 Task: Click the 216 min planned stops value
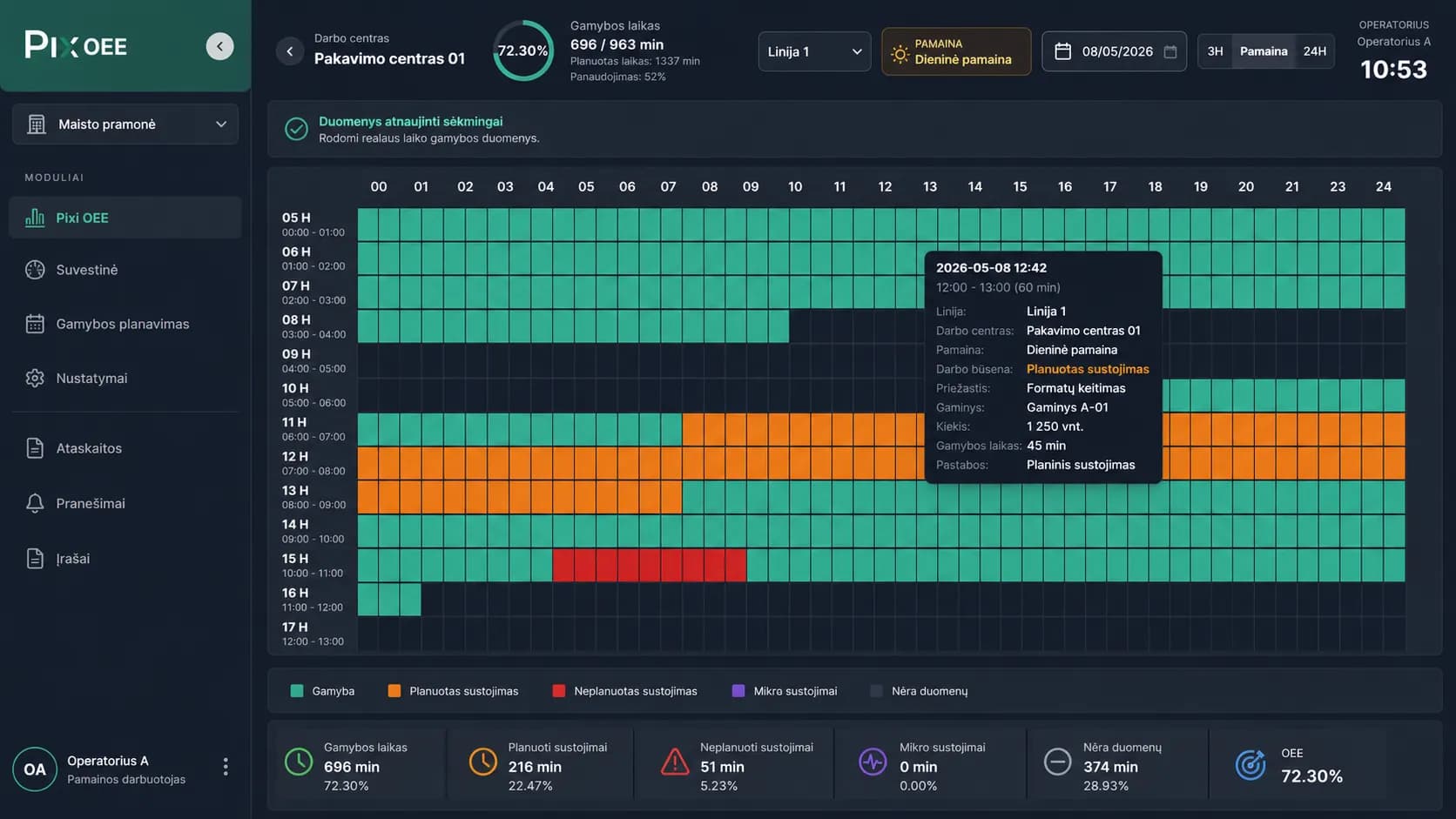pyautogui.click(x=535, y=767)
